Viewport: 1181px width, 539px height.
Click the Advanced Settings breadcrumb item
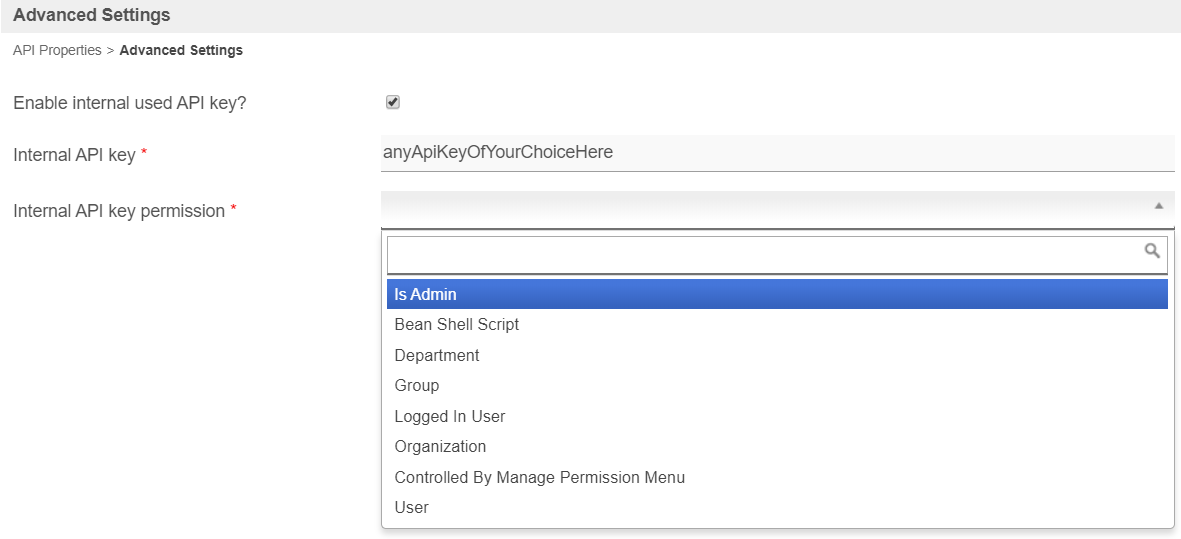coord(181,50)
